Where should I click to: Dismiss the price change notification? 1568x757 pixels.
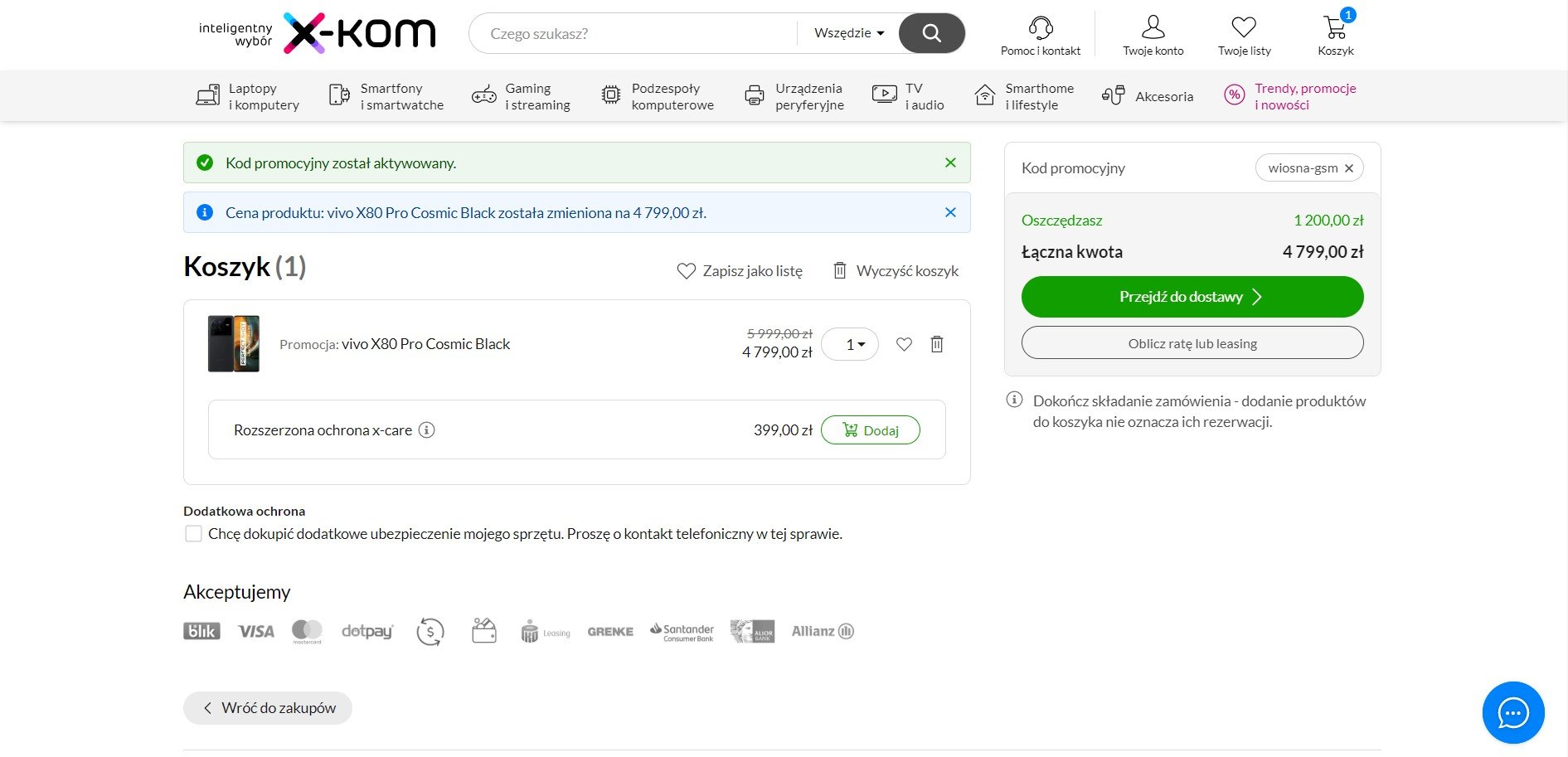(950, 212)
